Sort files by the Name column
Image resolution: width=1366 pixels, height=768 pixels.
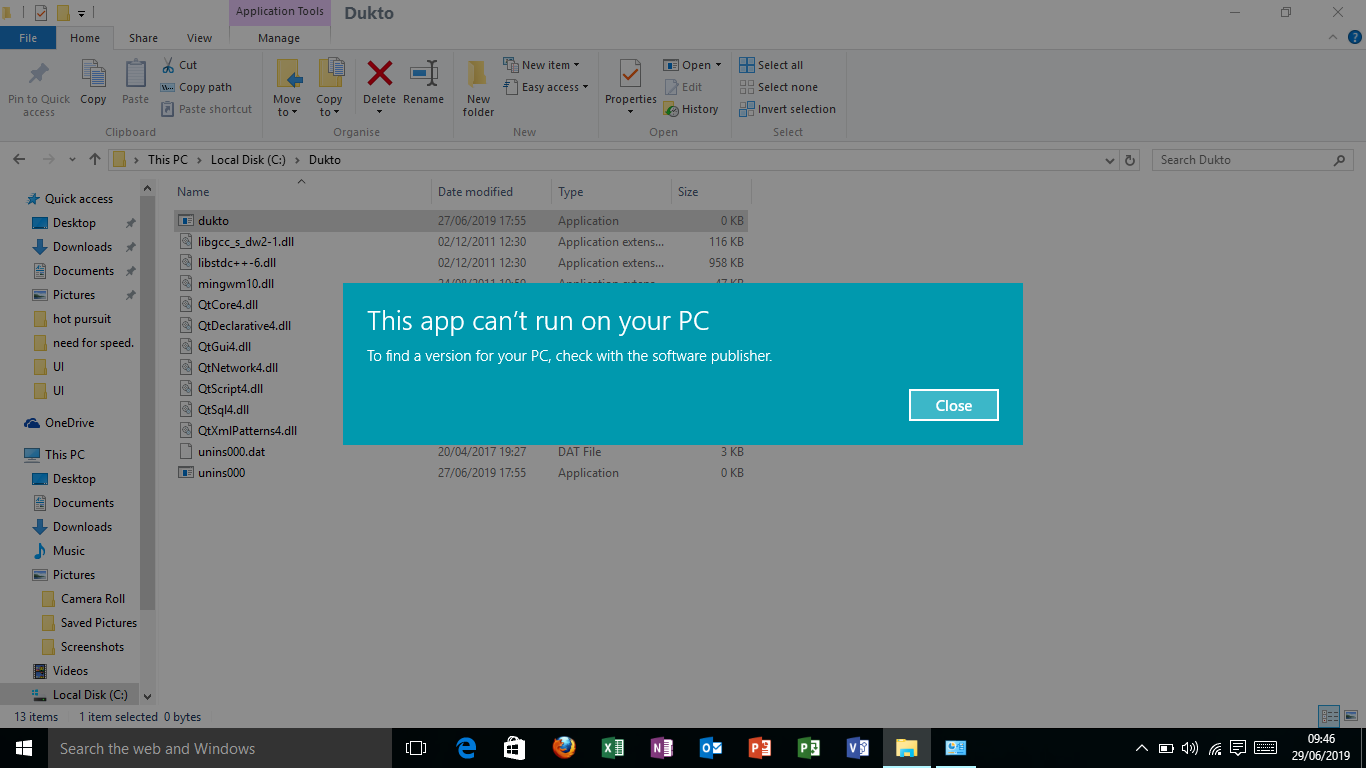303,192
